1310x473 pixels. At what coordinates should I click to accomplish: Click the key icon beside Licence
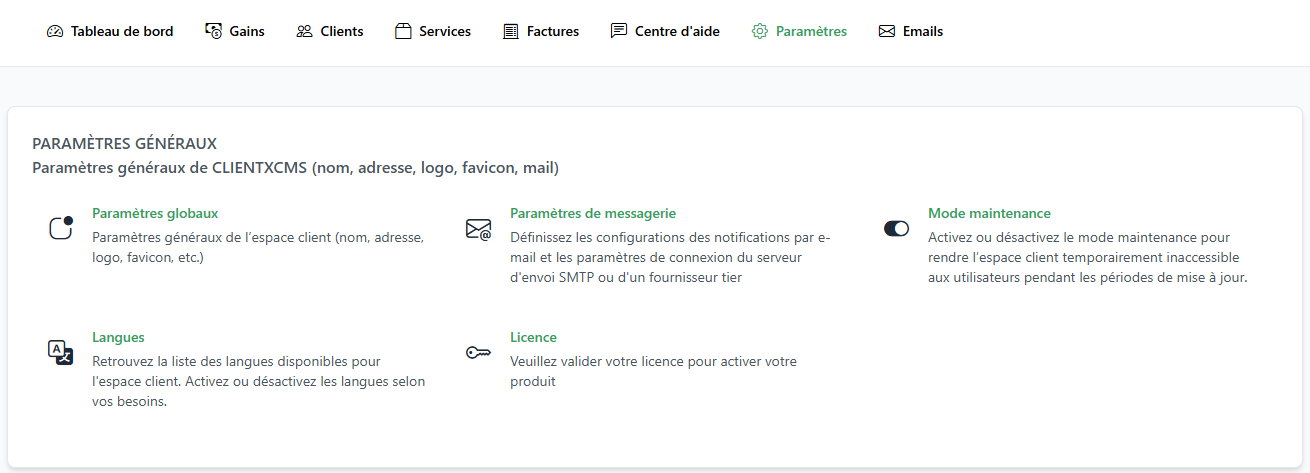click(478, 353)
